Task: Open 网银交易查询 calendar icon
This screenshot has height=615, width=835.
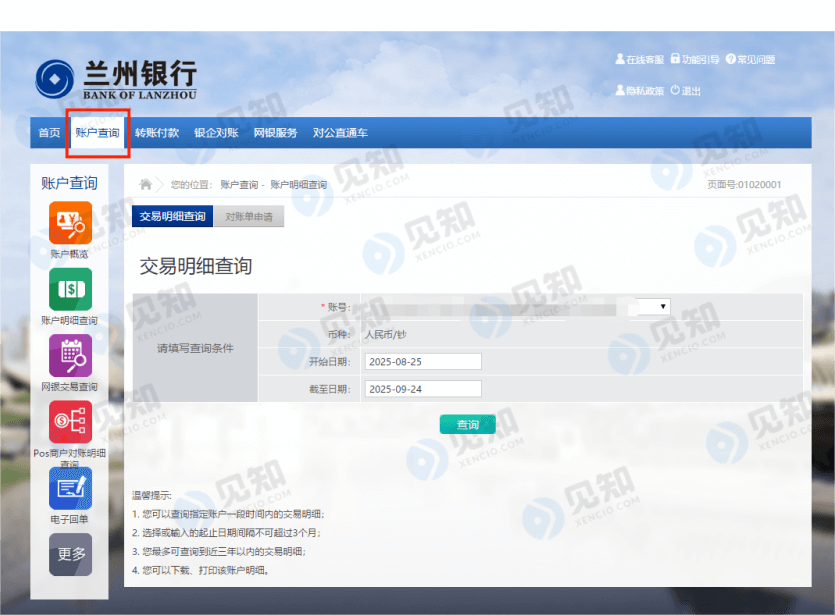Action: [x=70, y=355]
